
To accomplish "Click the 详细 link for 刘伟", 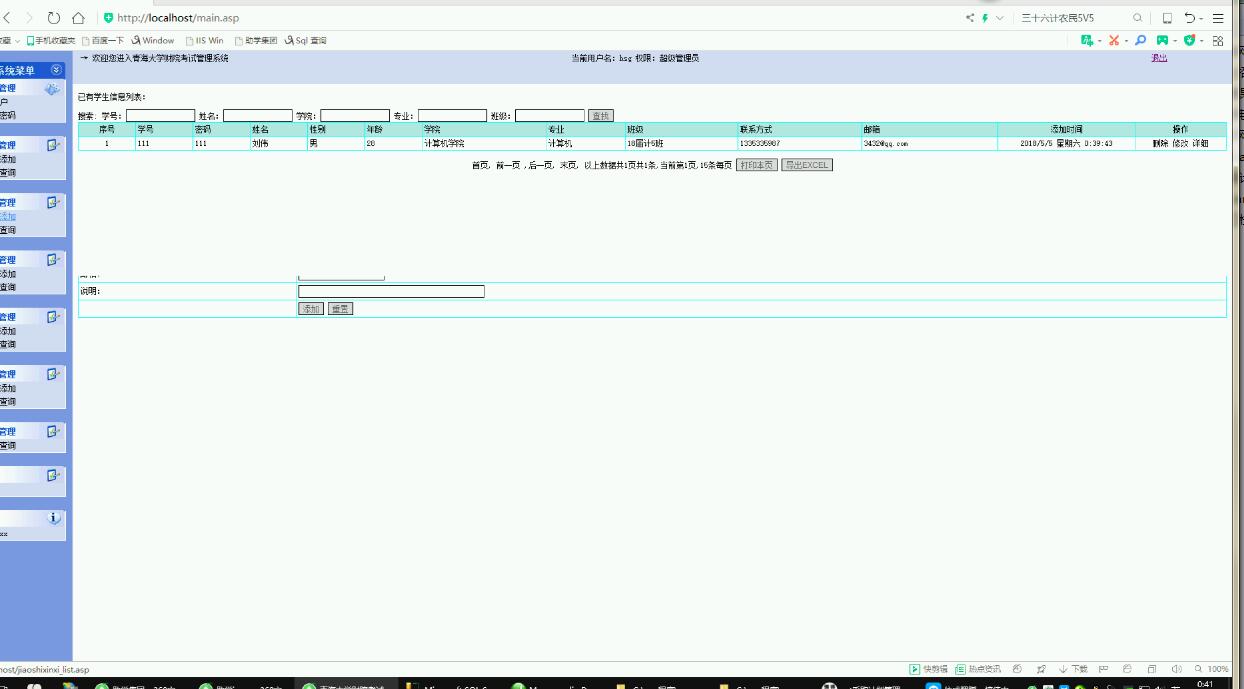I will (x=1200, y=144).
